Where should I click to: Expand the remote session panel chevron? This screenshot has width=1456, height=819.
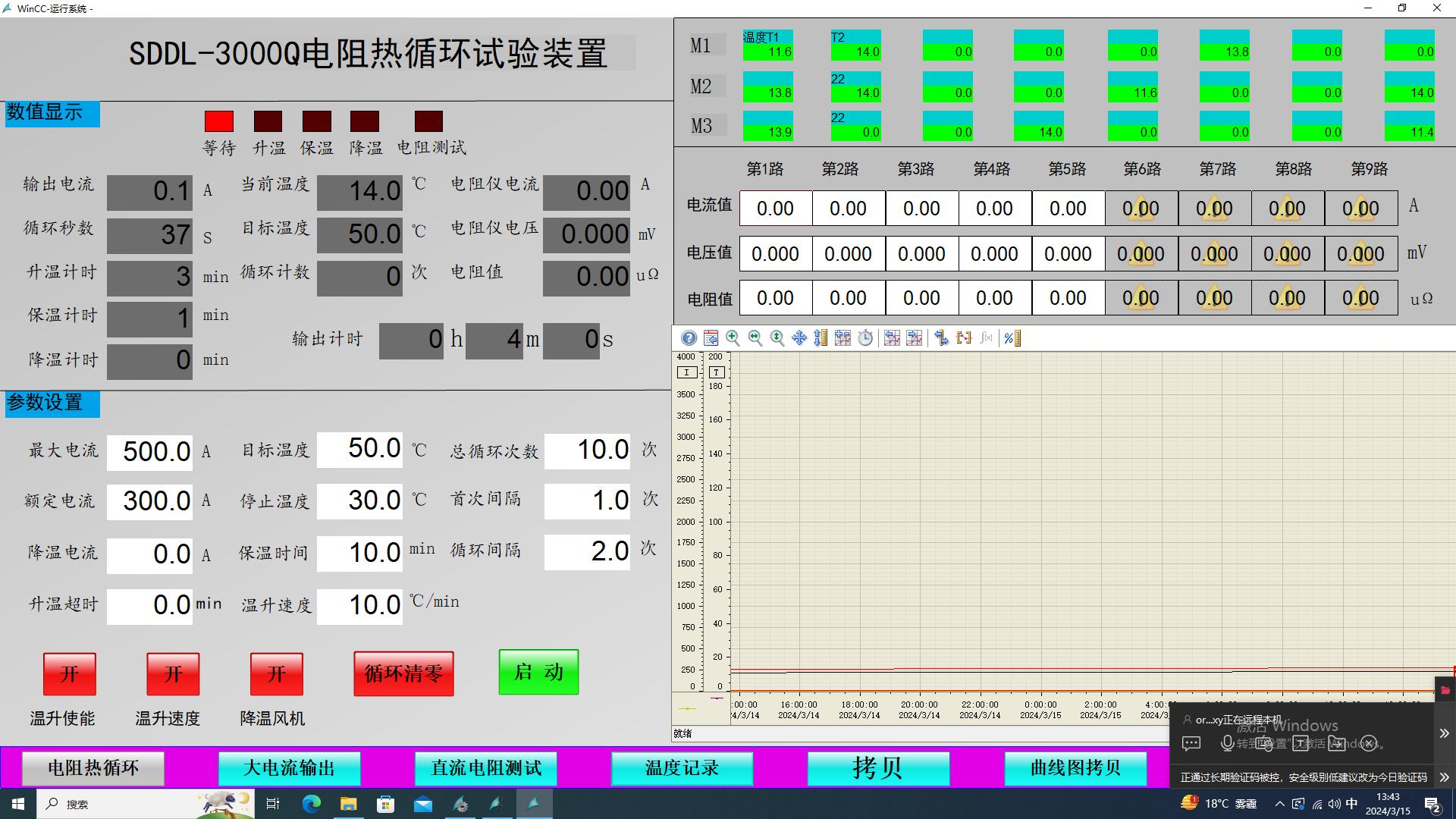1444,733
